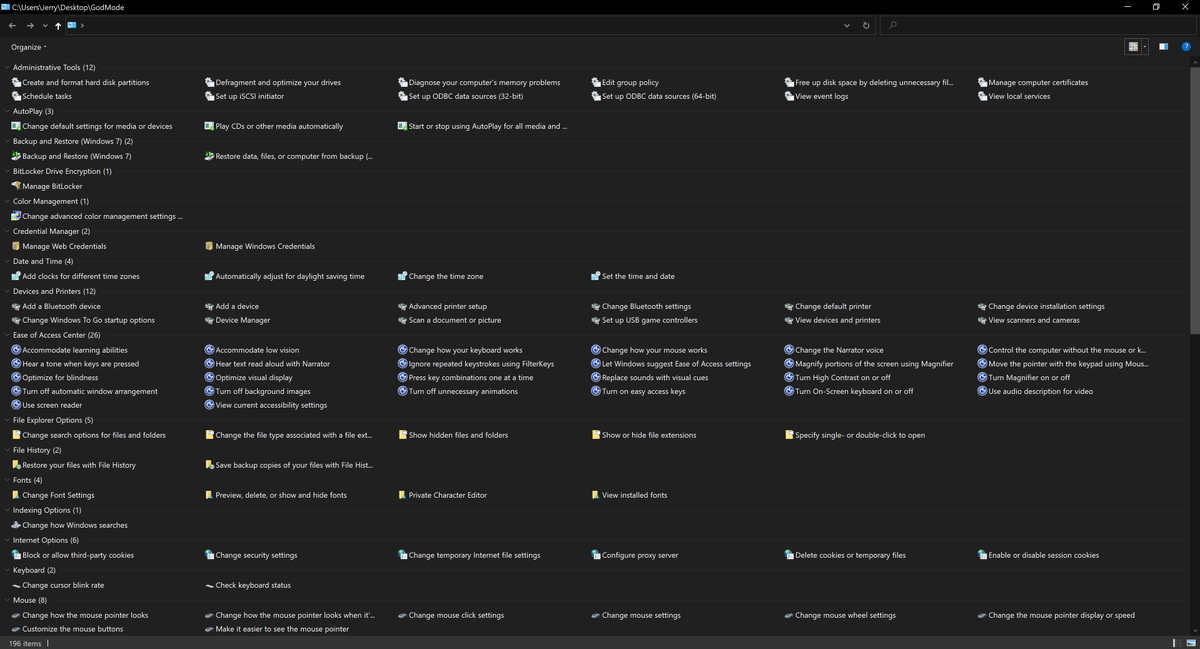This screenshot has height=649, width=1200.
Task: Click the Forward navigation arrow
Action: pyautogui.click(x=30, y=25)
